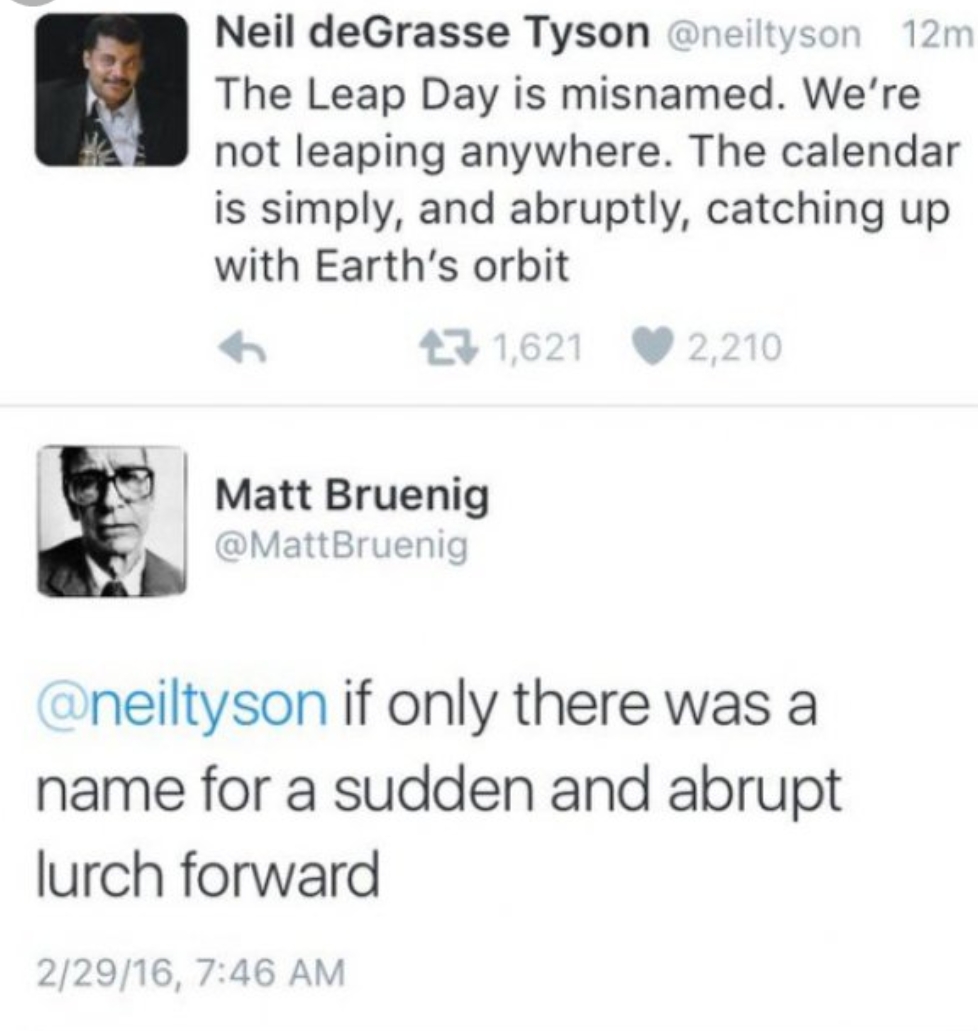This screenshot has height=1031, width=978.
Task: Click the 2/29/16, 7:46 AM timestamp
Action: pyautogui.click(x=191, y=972)
